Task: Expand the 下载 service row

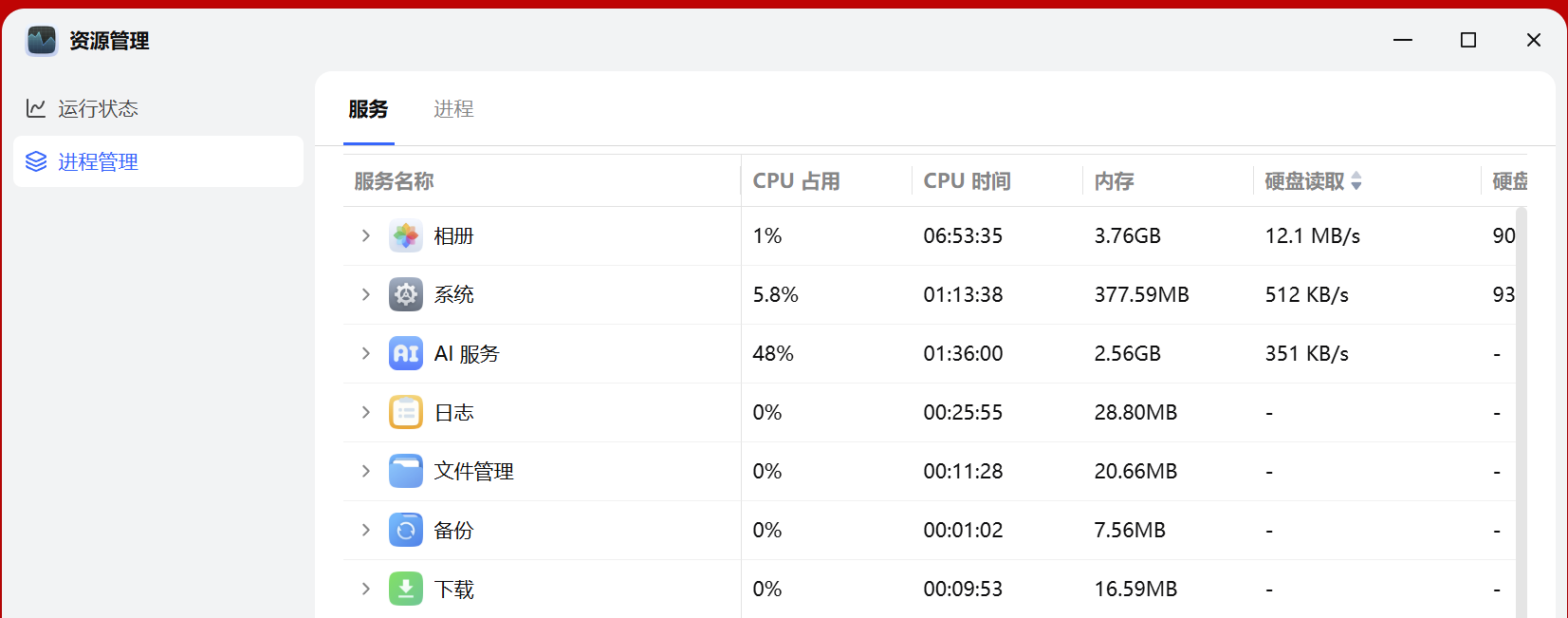Action: pos(366,589)
